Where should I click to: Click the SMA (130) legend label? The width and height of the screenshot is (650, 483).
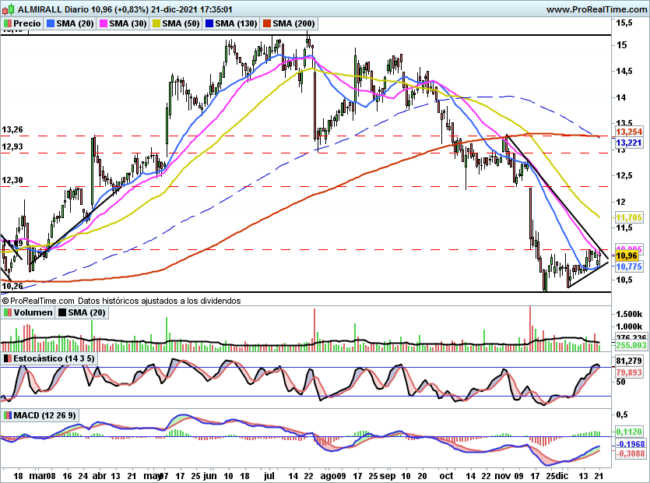point(236,24)
